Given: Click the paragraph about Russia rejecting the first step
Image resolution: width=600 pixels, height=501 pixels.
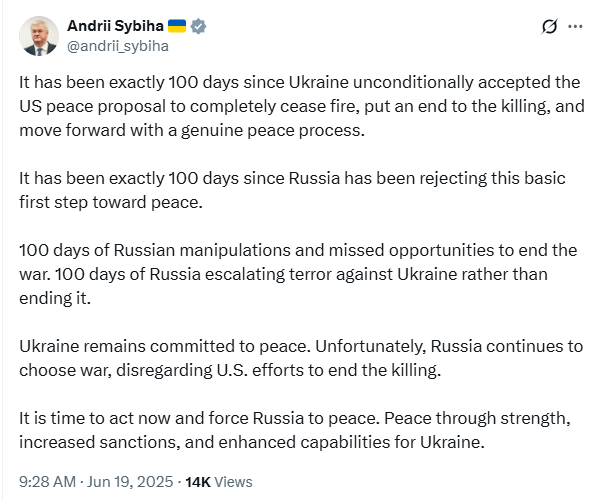Looking at the screenshot, I should 292,189.
